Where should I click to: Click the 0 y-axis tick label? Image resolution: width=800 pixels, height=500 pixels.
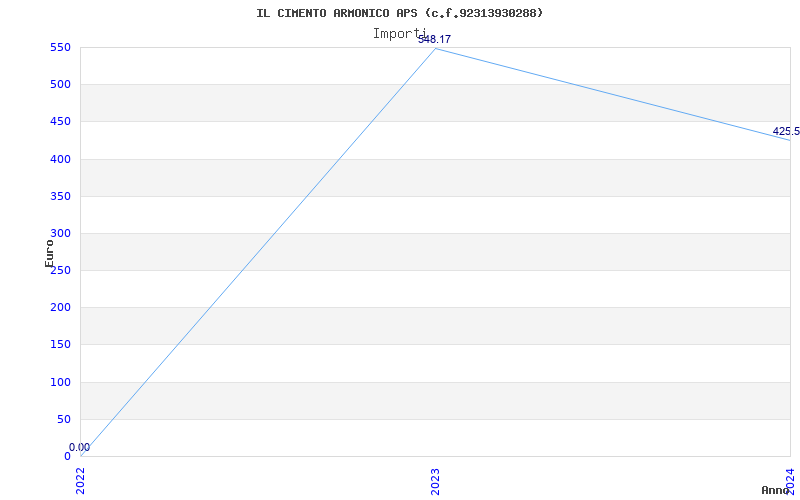[67, 456]
